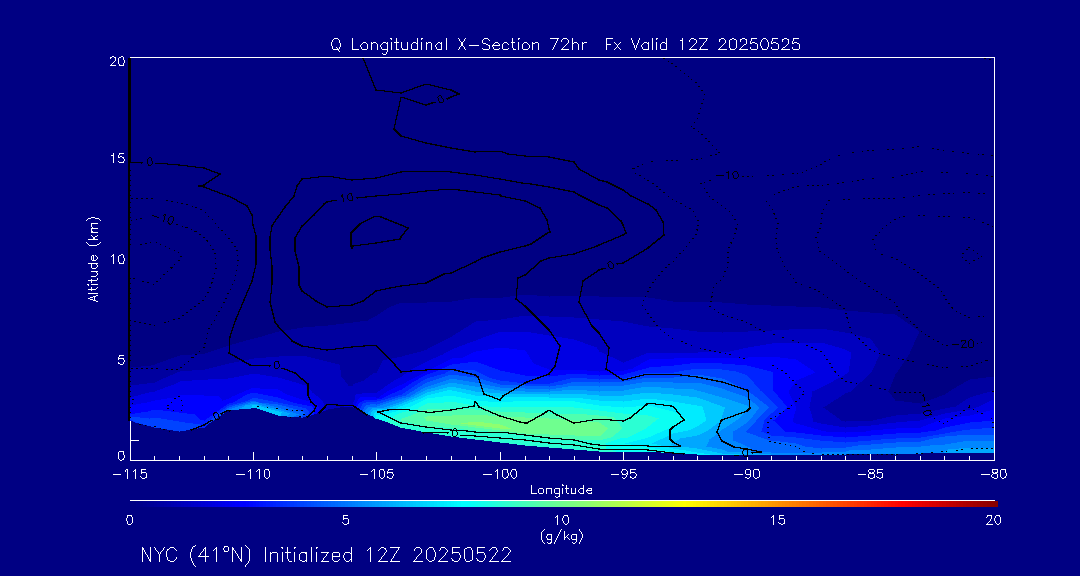Click longitude tick label -115
Viewport: 1080px width, 576px height.
129,475
